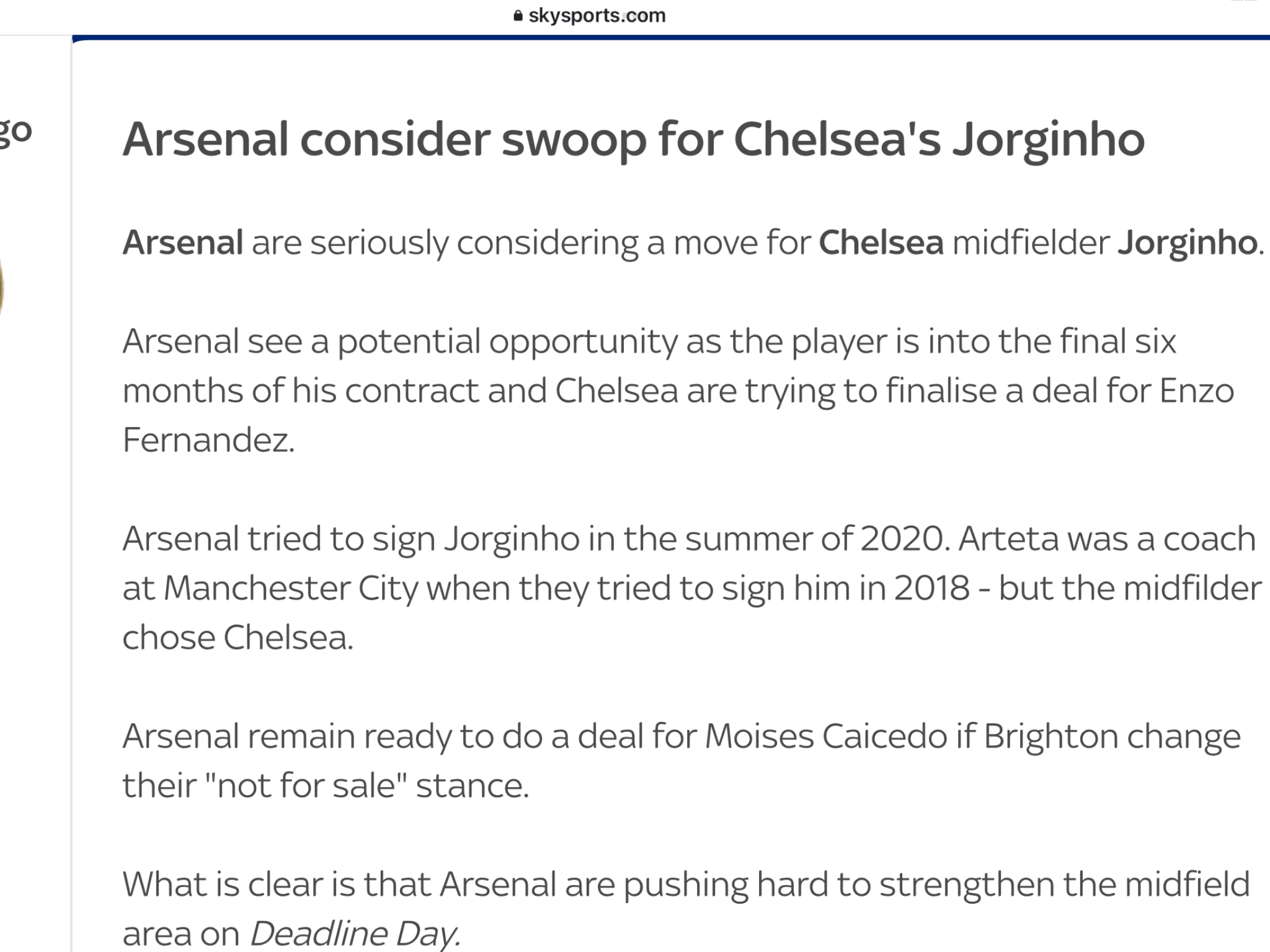Click 'What is clear' final paragraph start
Screen dimensions: 1270x952
coord(237,884)
